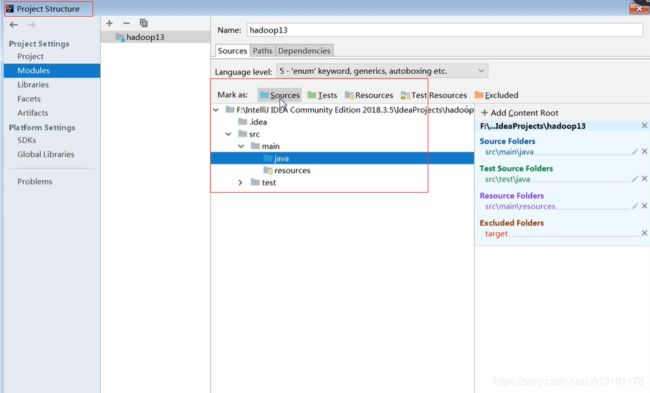Screen dimensions: 650x393
Task: Open Problems page
Action: click(34, 182)
